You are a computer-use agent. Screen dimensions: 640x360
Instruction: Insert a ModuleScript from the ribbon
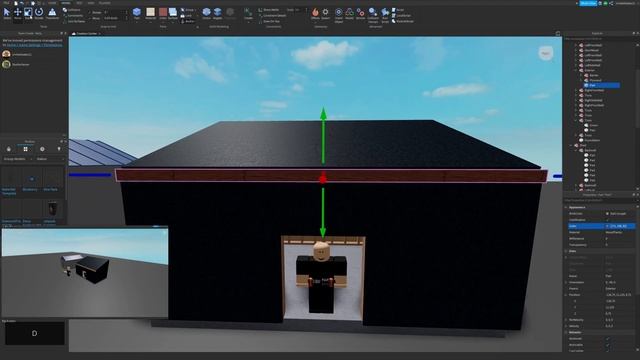[x=403, y=21]
